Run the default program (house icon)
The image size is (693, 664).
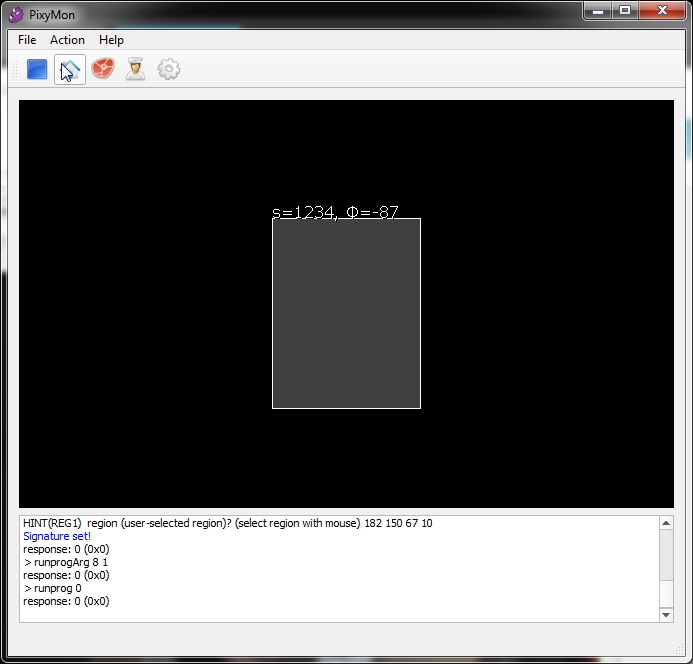click(69, 69)
